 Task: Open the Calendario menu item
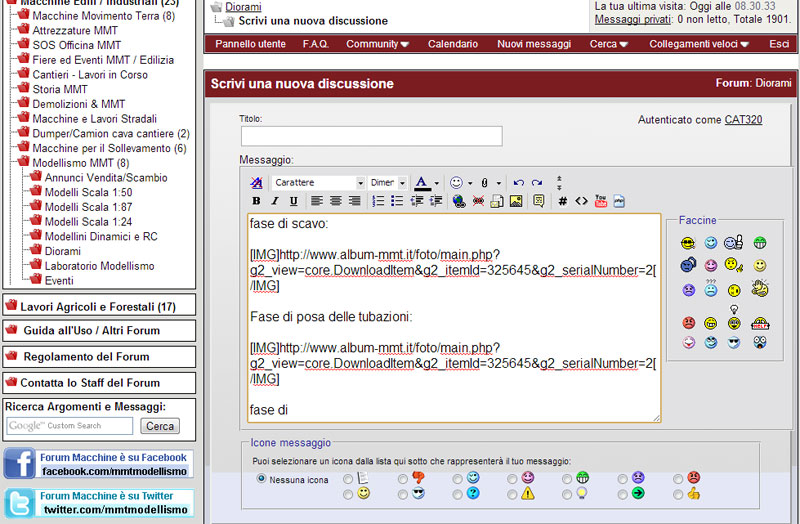452,44
